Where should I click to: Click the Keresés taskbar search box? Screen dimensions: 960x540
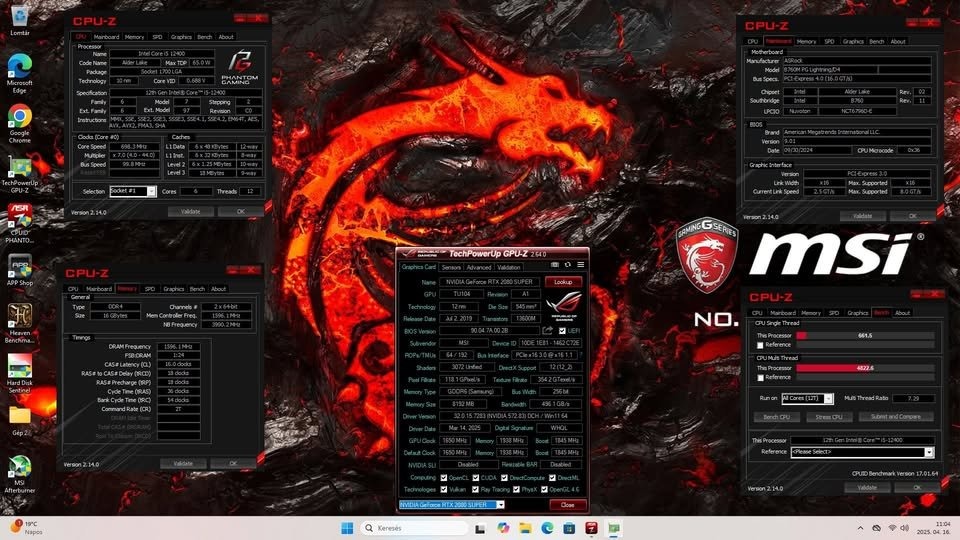pos(414,528)
